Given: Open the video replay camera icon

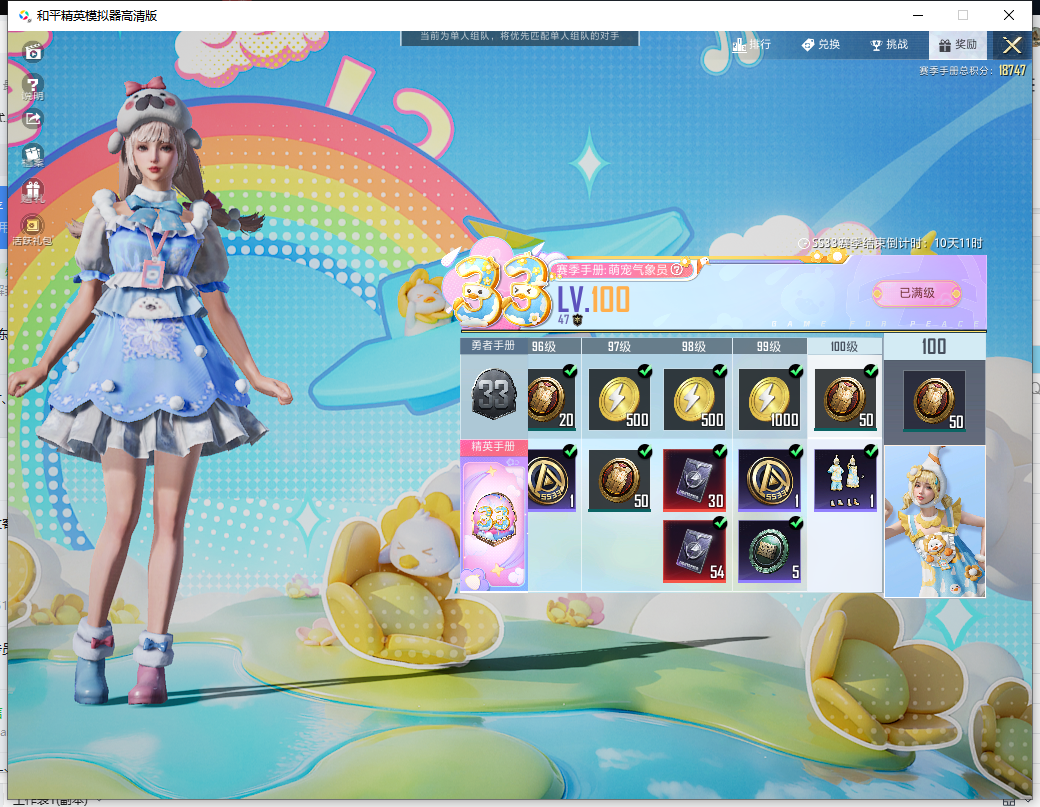Looking at the screenshot, I should (x=33, y=51).
